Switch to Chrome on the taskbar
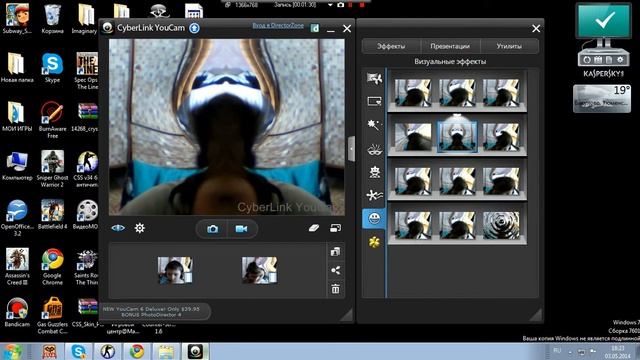The width and height of the screenshot is (640, 360). (x=137, y=351)
